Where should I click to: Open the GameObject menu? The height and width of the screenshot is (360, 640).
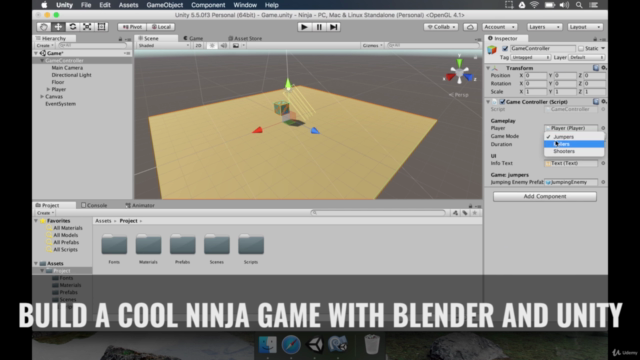coord(164,5)
